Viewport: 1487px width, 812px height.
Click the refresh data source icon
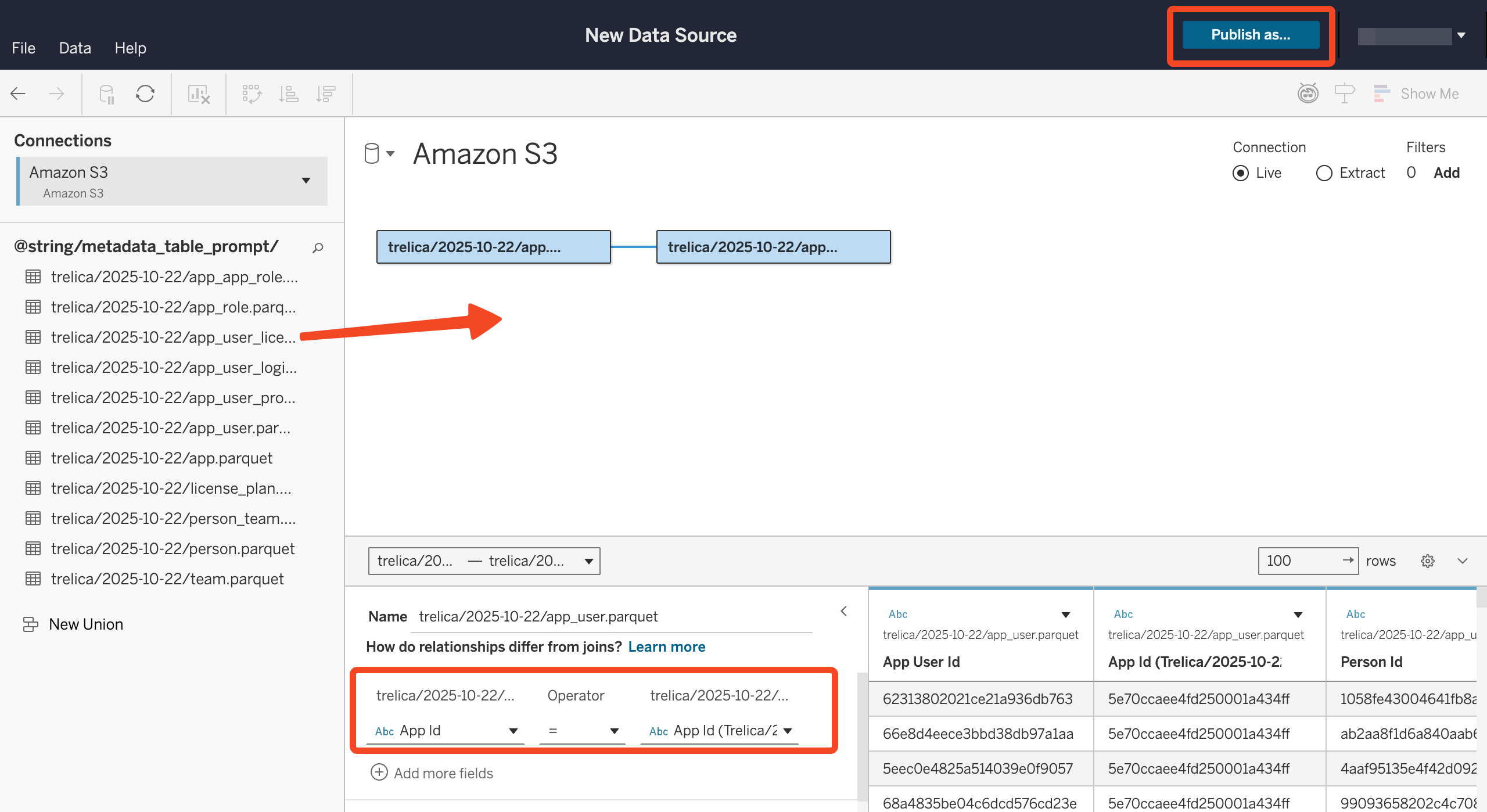pyautogui.click(x=145, y=94)
